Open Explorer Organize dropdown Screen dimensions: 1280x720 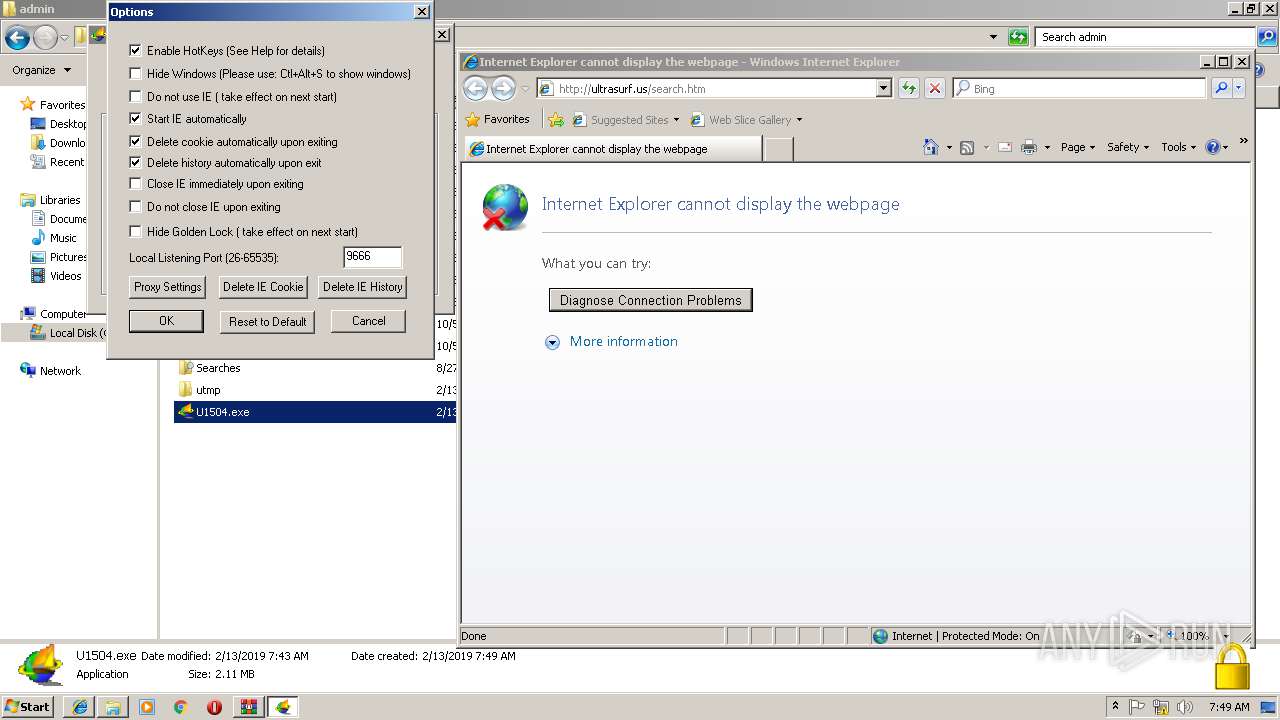coord(41,70)
